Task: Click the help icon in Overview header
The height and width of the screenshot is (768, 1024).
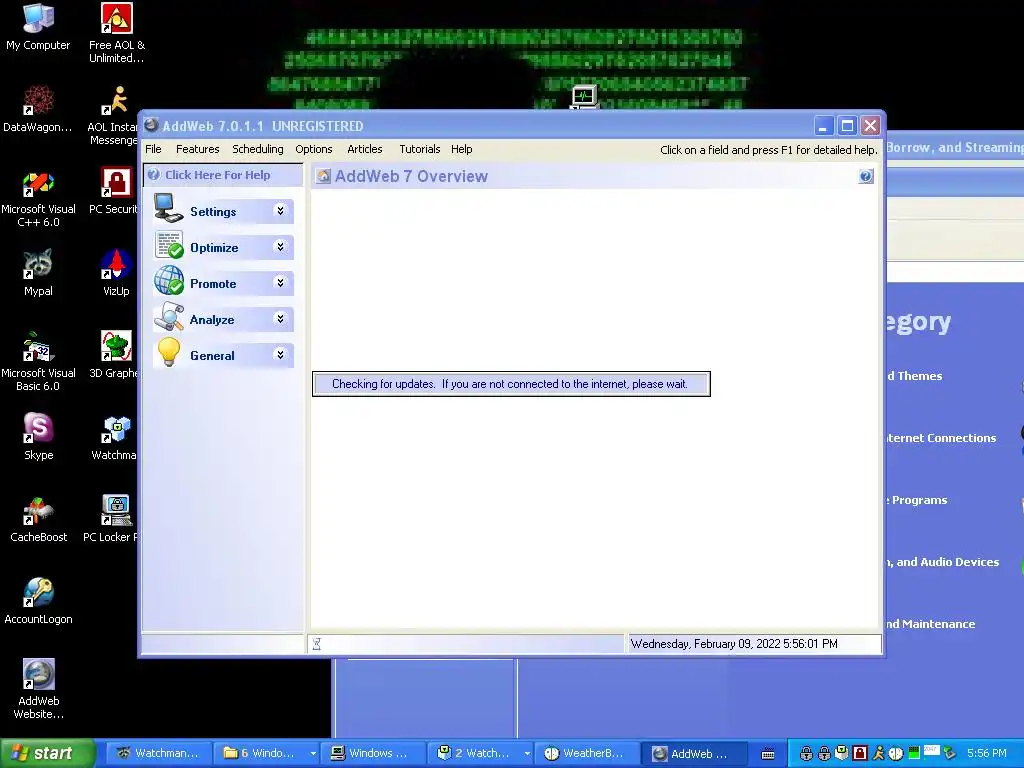Action: point(866,176)
